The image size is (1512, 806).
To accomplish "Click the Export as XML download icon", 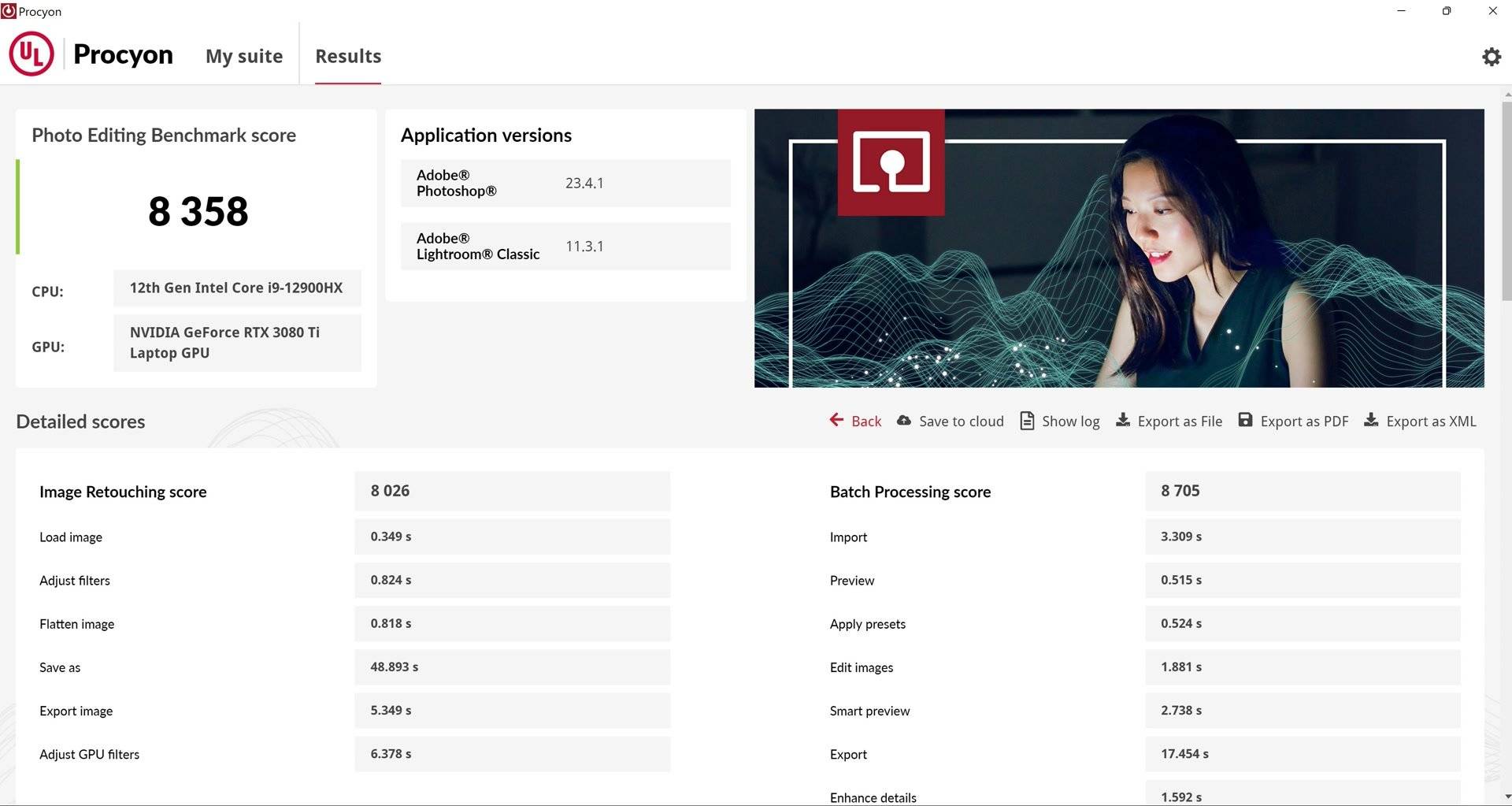I will click(x=1371, y=421).
